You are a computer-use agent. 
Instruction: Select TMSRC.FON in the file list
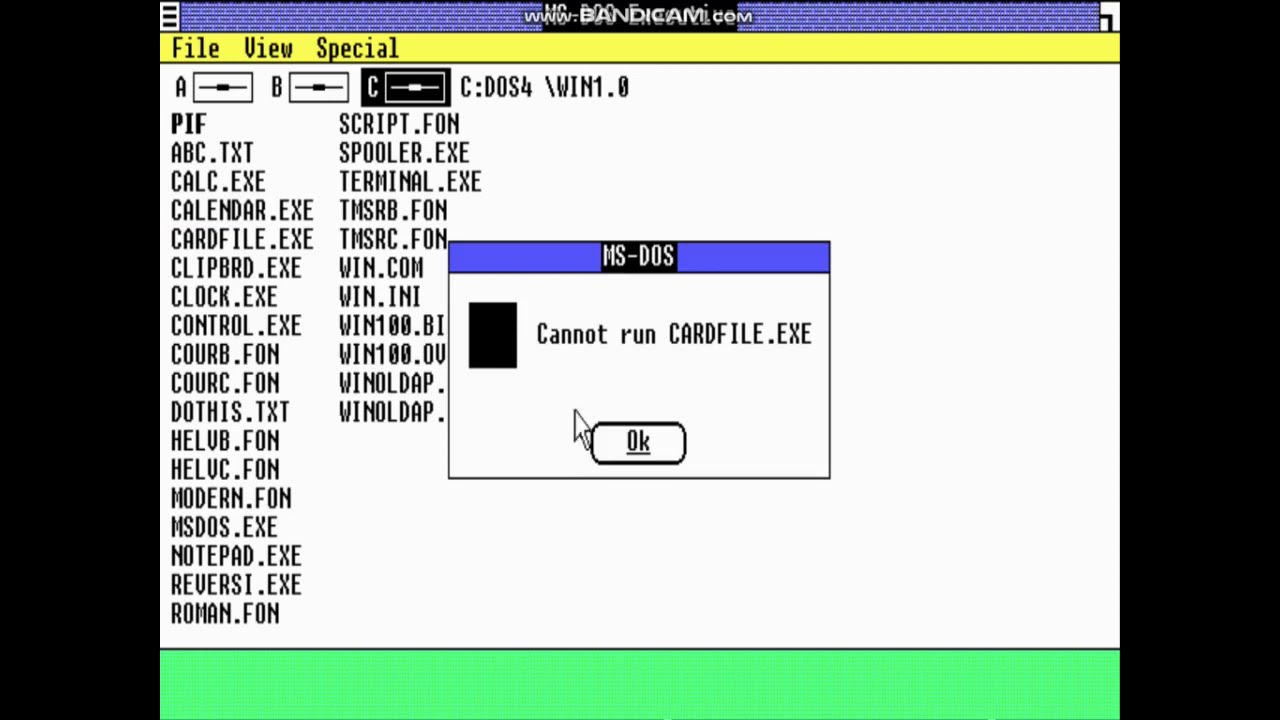393,240
